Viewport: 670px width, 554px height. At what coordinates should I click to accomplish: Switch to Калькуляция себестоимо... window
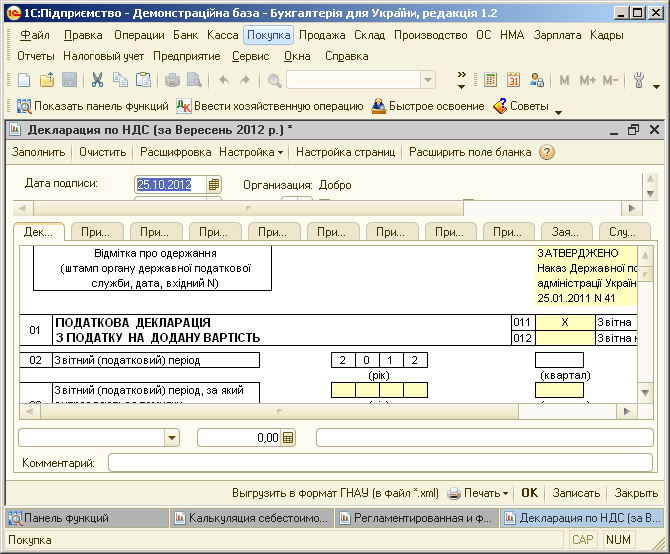click(252, 518)
